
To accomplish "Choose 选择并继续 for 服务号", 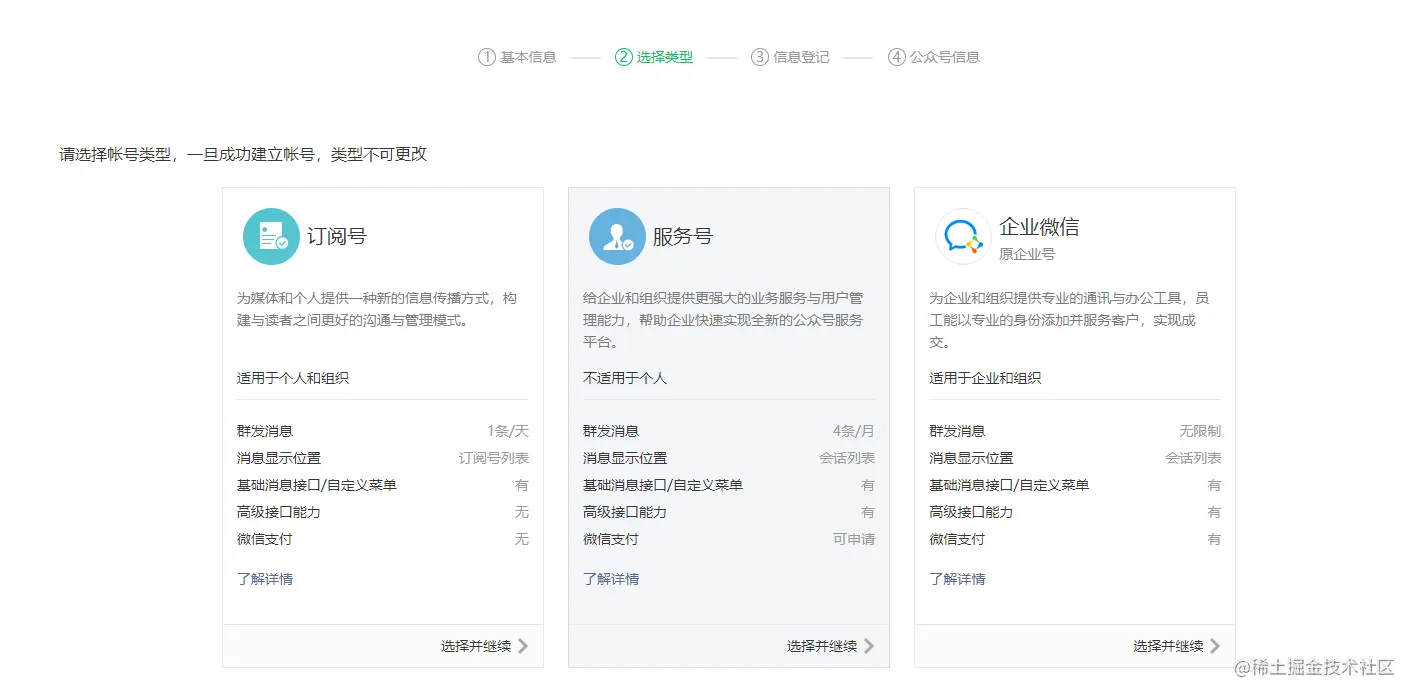I will pos(822,646).
